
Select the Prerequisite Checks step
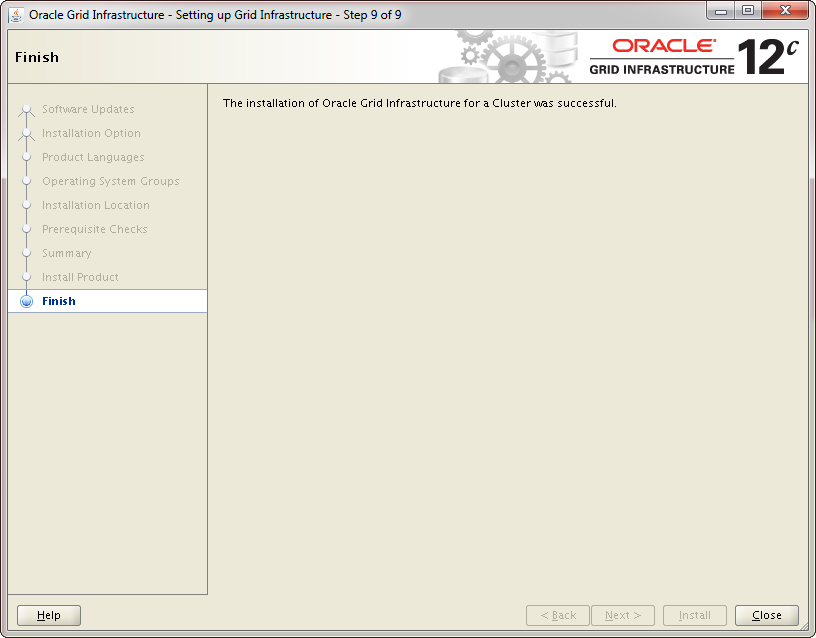(x=94, y=229)
